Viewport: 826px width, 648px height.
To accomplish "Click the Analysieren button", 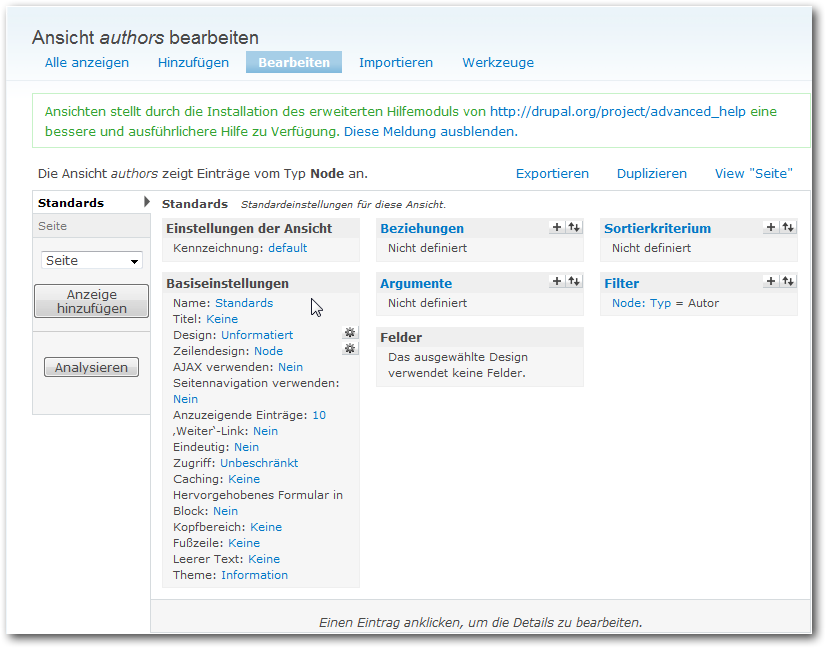I will point(91,368).
